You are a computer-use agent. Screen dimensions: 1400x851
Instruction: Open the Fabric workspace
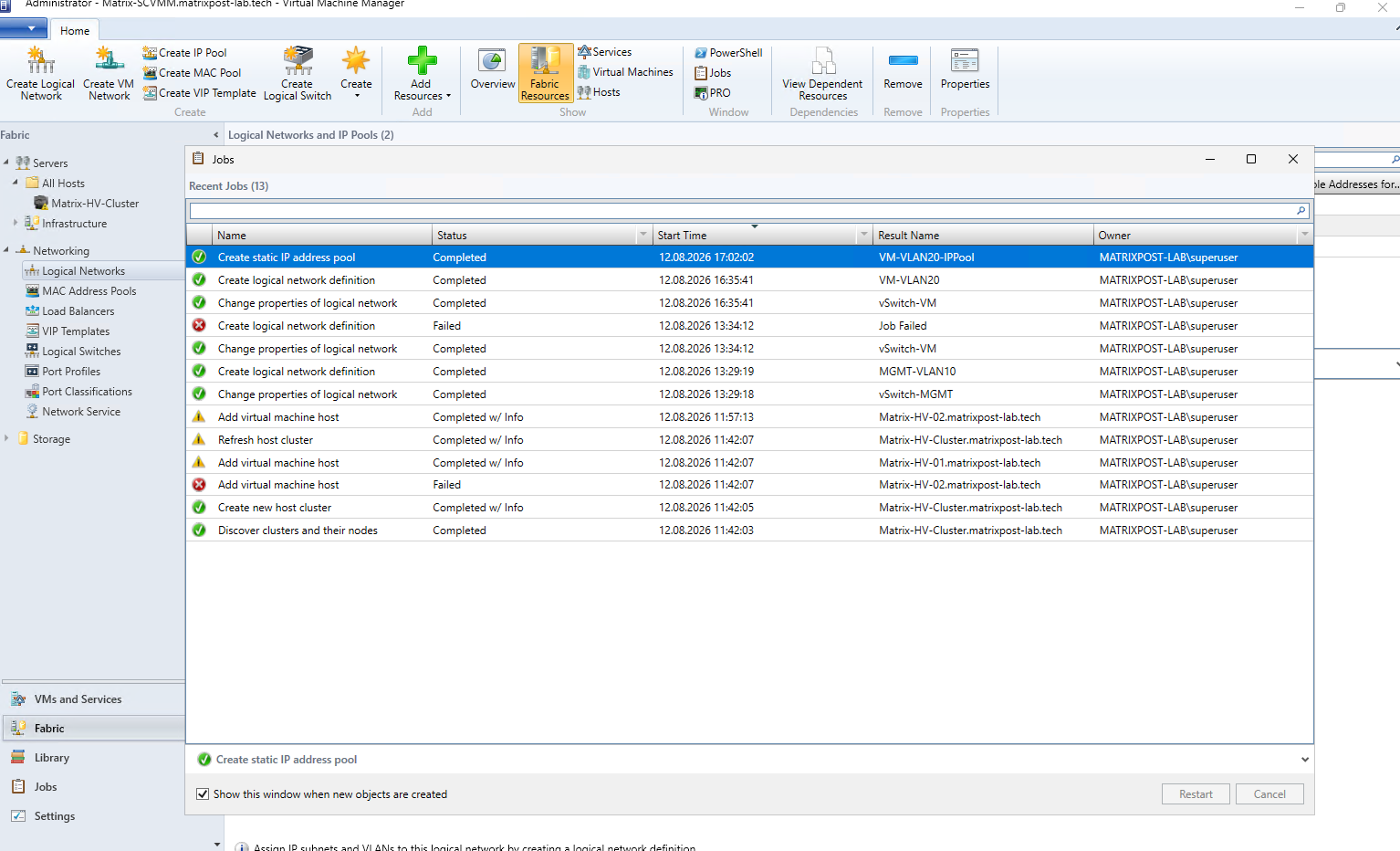(92, 729)
